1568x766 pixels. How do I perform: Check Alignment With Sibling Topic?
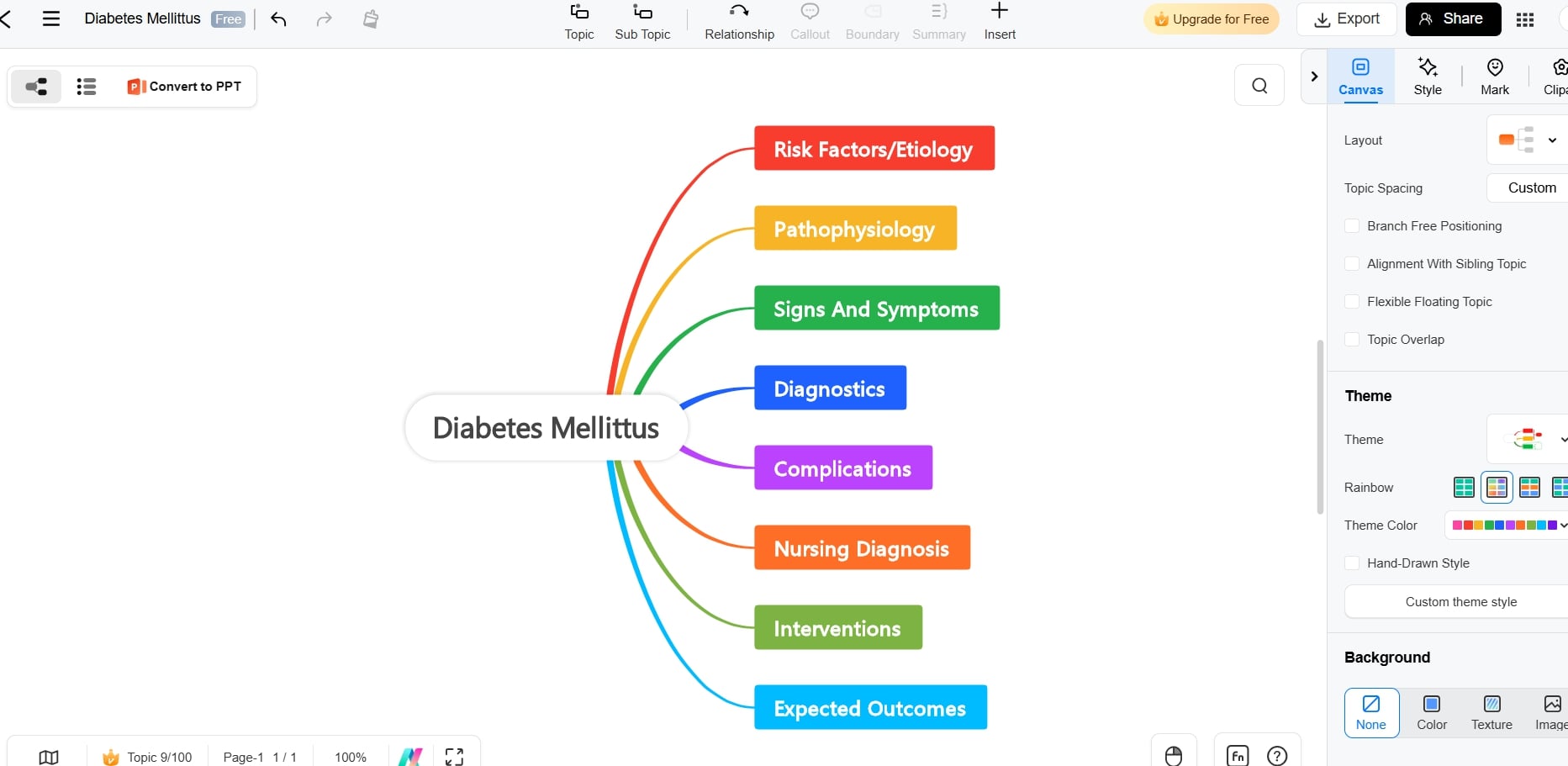tap(1352, 263)
